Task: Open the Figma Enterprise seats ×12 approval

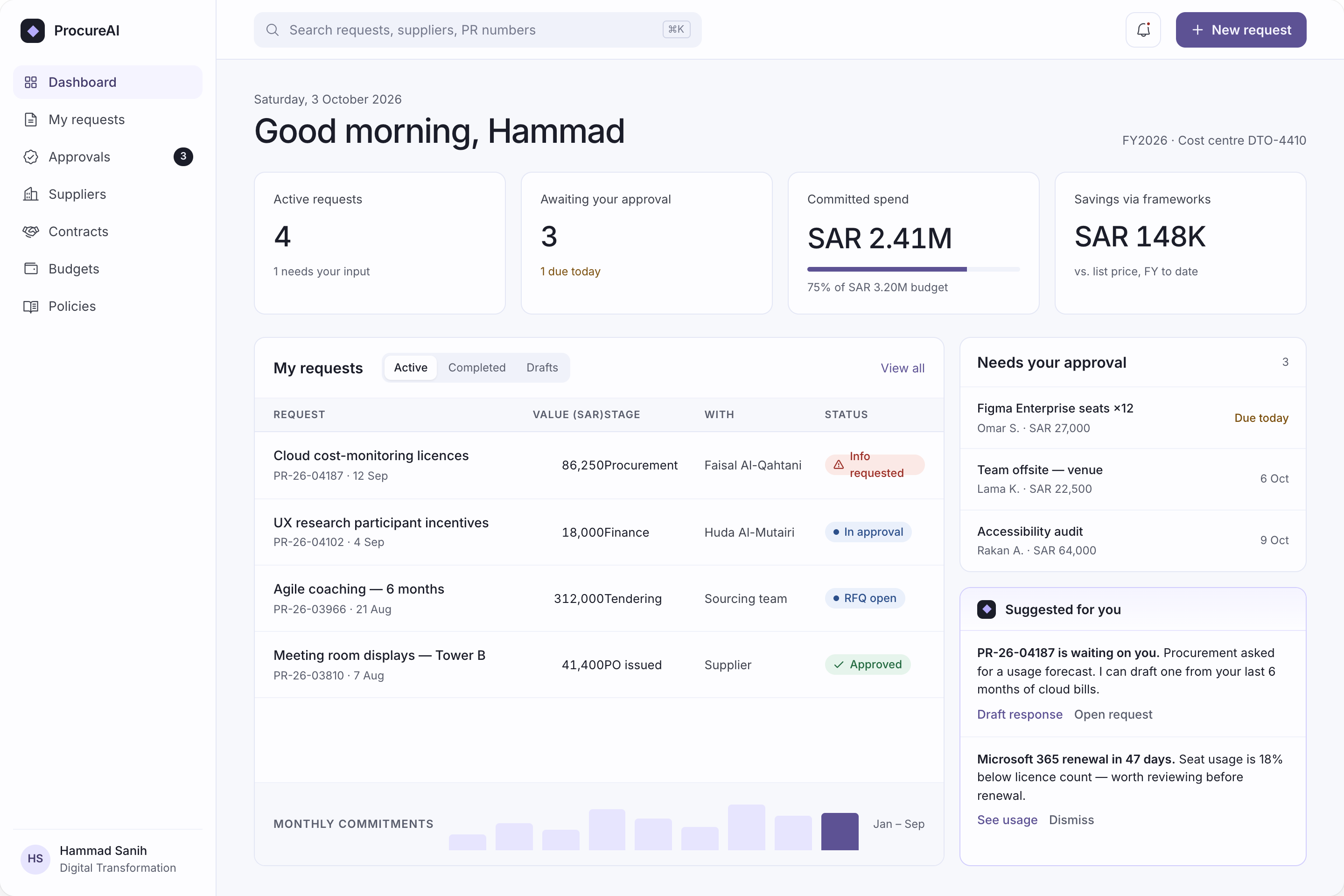Action: pos(1133,418)
